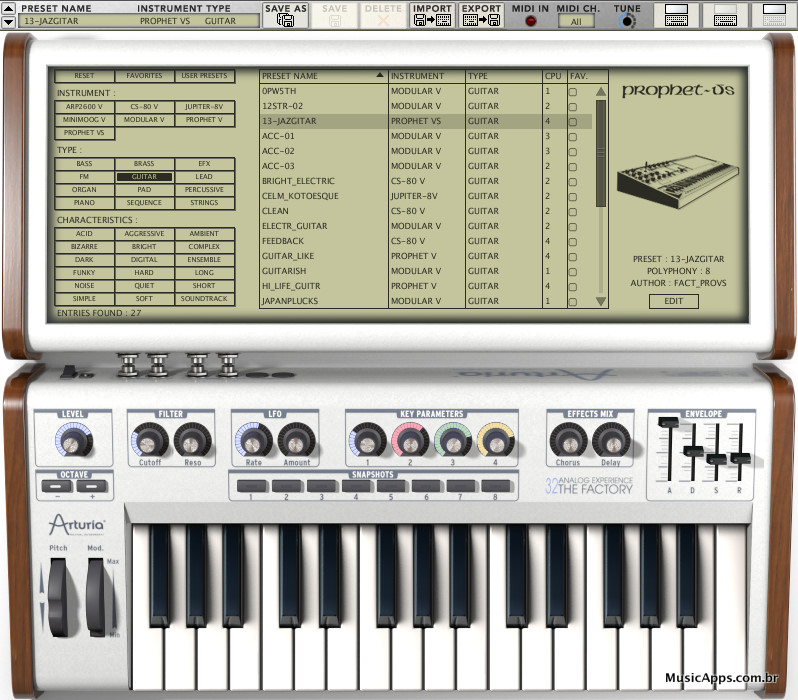This screenshot has width=798, height=700.
Task: Click the LFO Amount knob
Action: 296,441
